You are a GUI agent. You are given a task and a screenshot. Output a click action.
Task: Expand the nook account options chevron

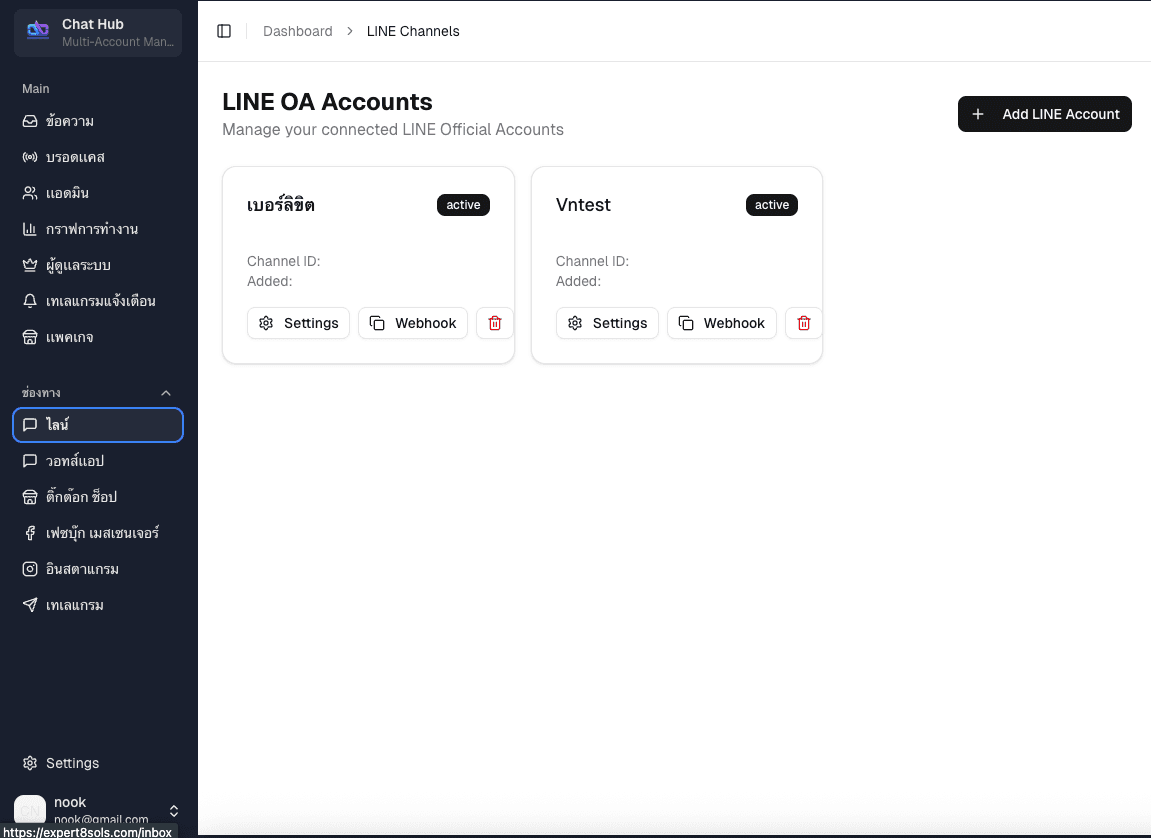click(173, 810)
